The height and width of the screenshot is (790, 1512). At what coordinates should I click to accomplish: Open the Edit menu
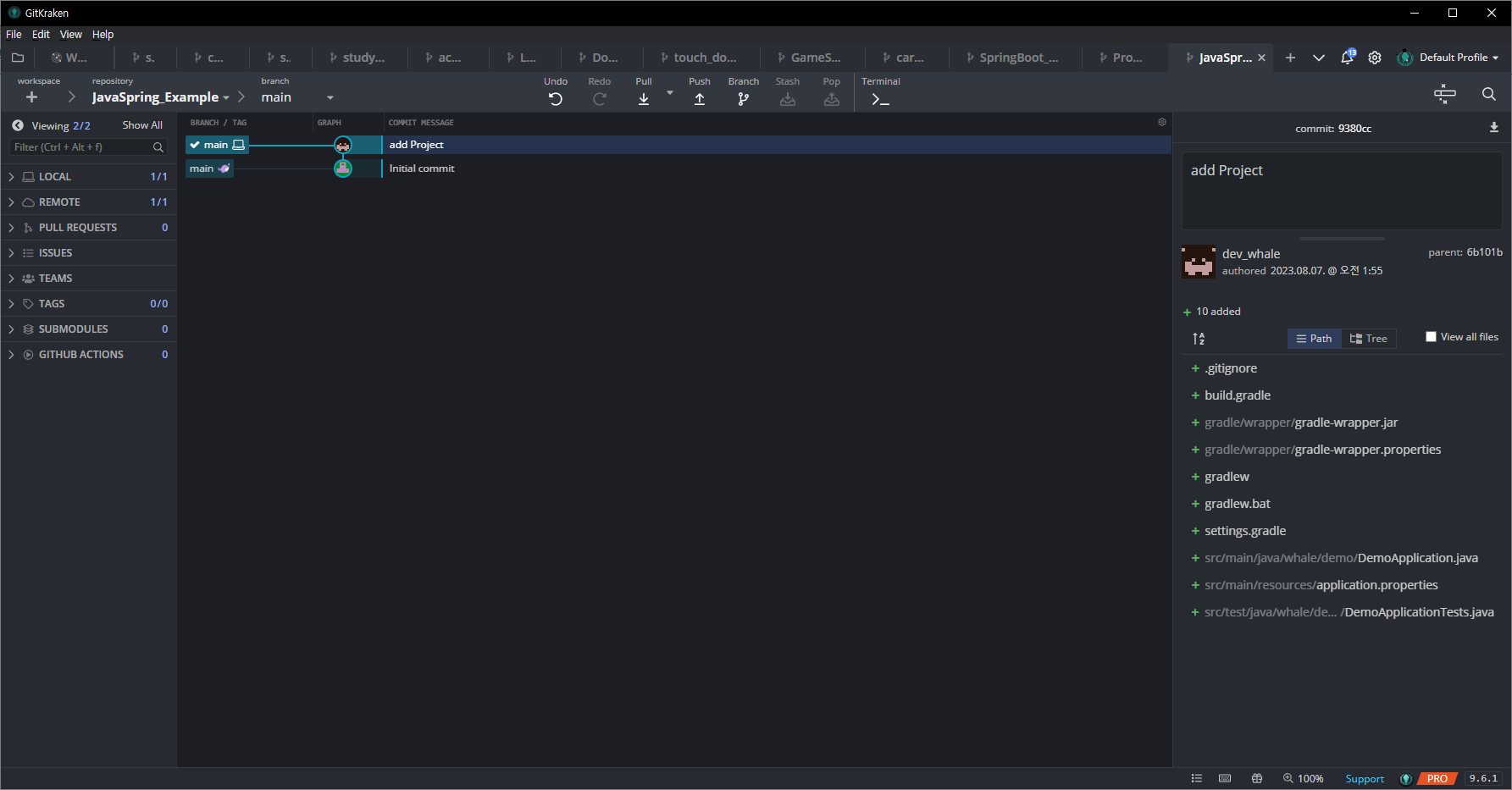[41, 35]
